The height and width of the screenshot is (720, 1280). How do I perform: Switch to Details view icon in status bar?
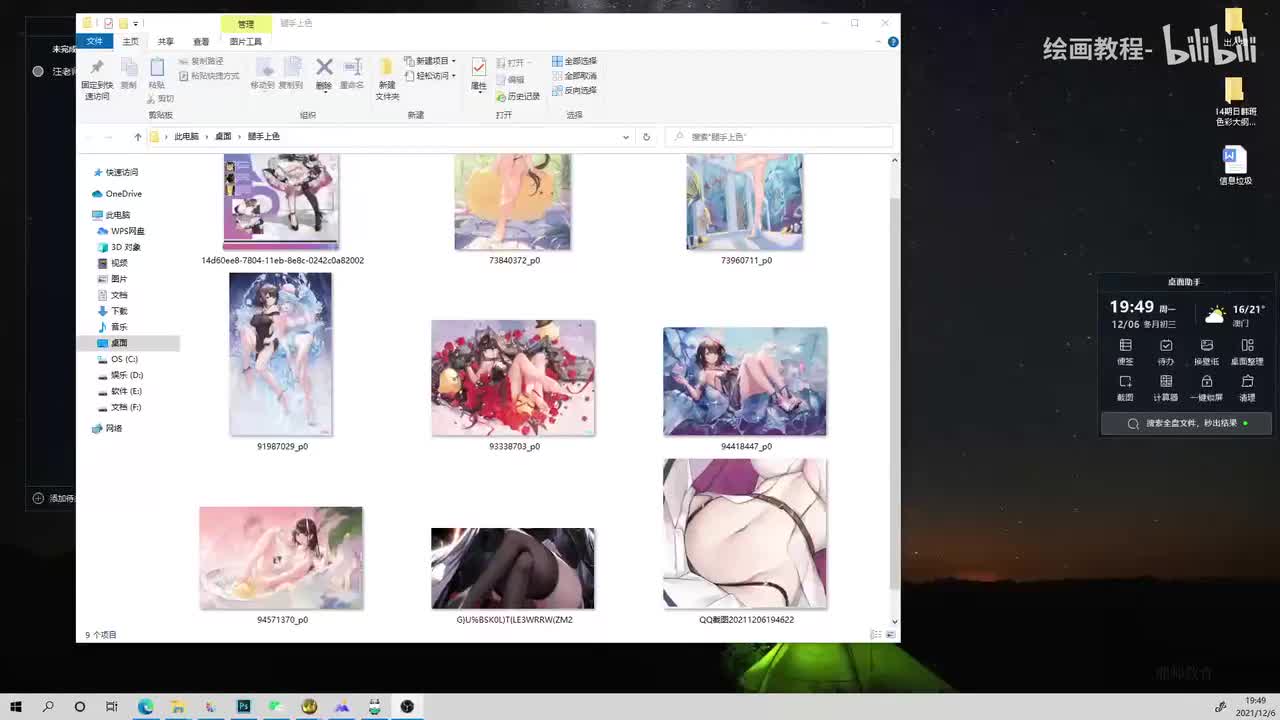(x=876, y=635)
